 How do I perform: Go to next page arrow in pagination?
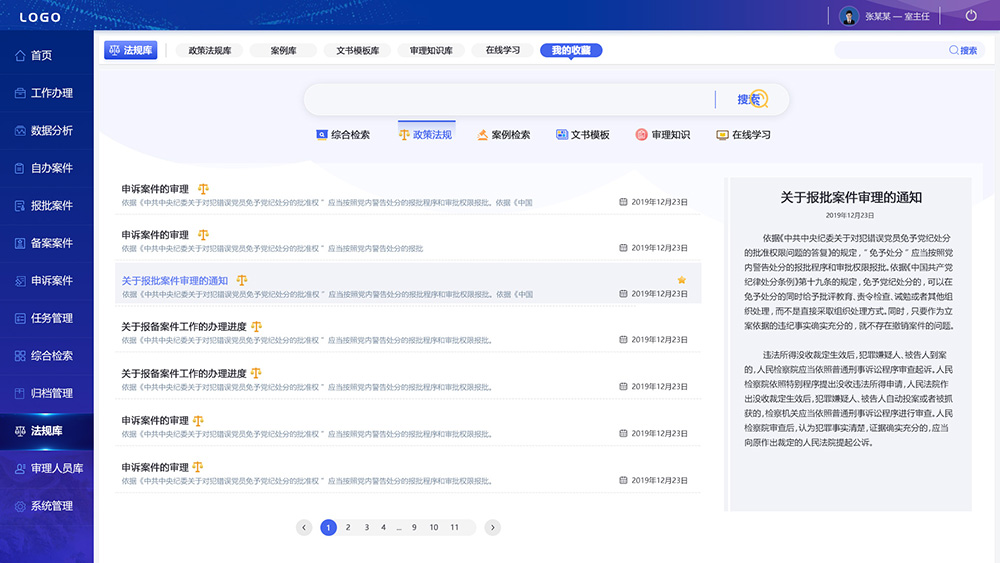[x=492, y=527]
